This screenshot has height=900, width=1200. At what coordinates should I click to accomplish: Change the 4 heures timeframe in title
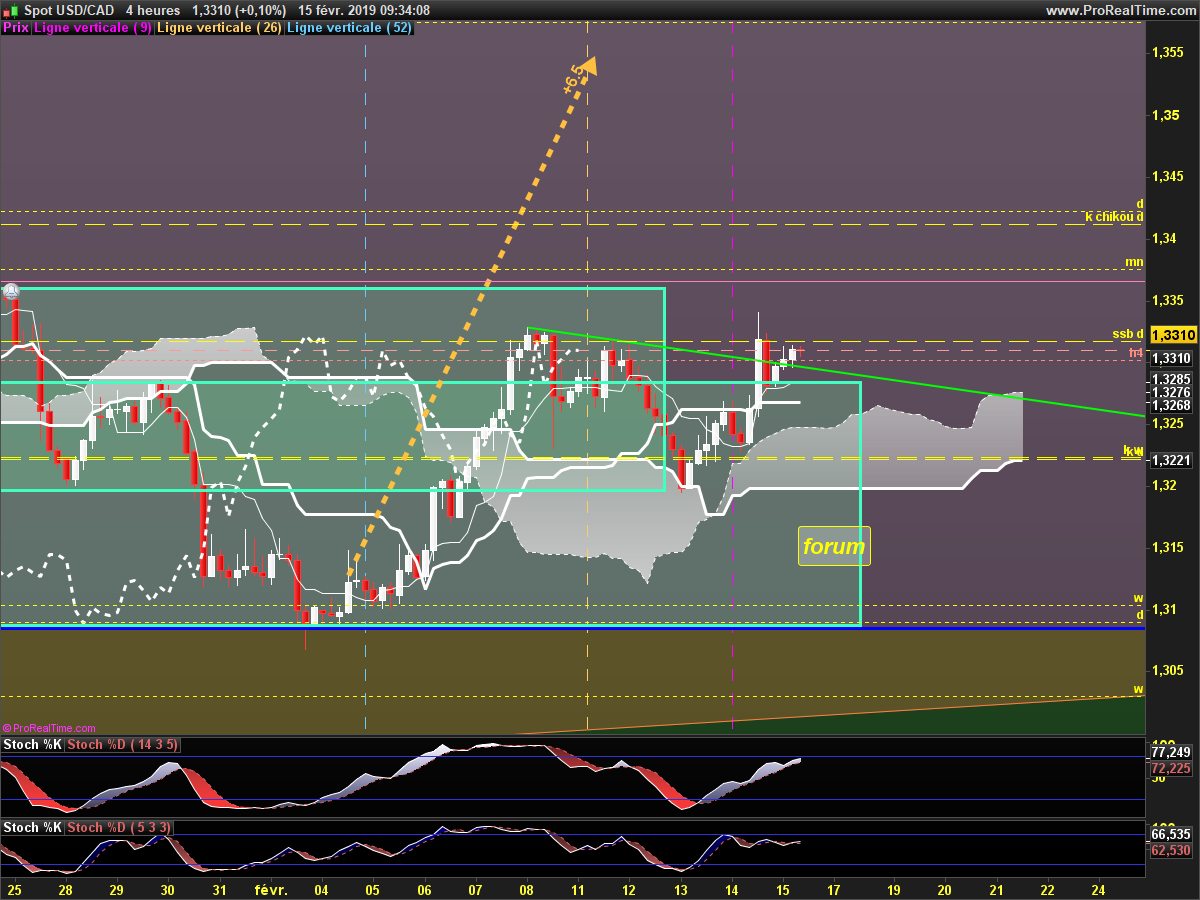153,10
